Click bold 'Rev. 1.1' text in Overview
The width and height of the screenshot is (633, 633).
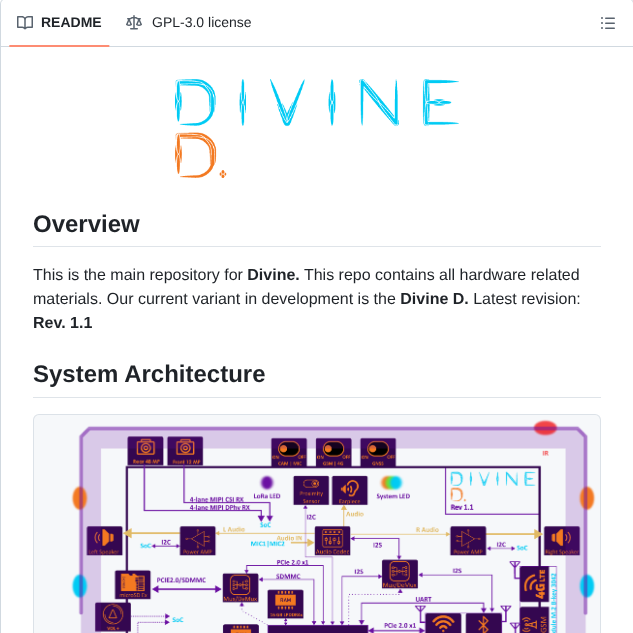[x=63, y=323]
